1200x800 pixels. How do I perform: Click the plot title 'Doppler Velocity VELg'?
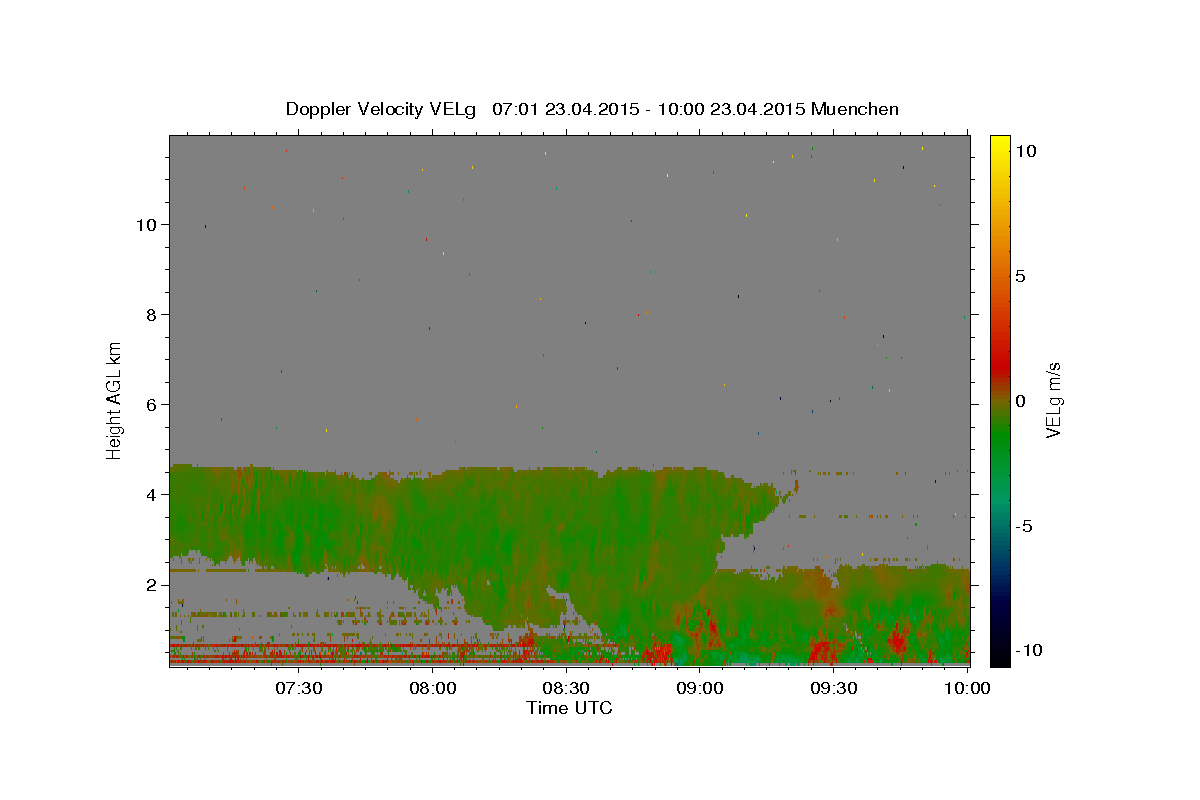click(x=381, y=109)
